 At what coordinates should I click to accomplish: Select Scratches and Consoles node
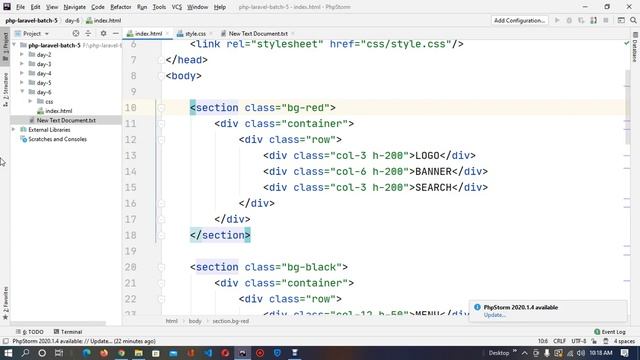tap(57, 139)
